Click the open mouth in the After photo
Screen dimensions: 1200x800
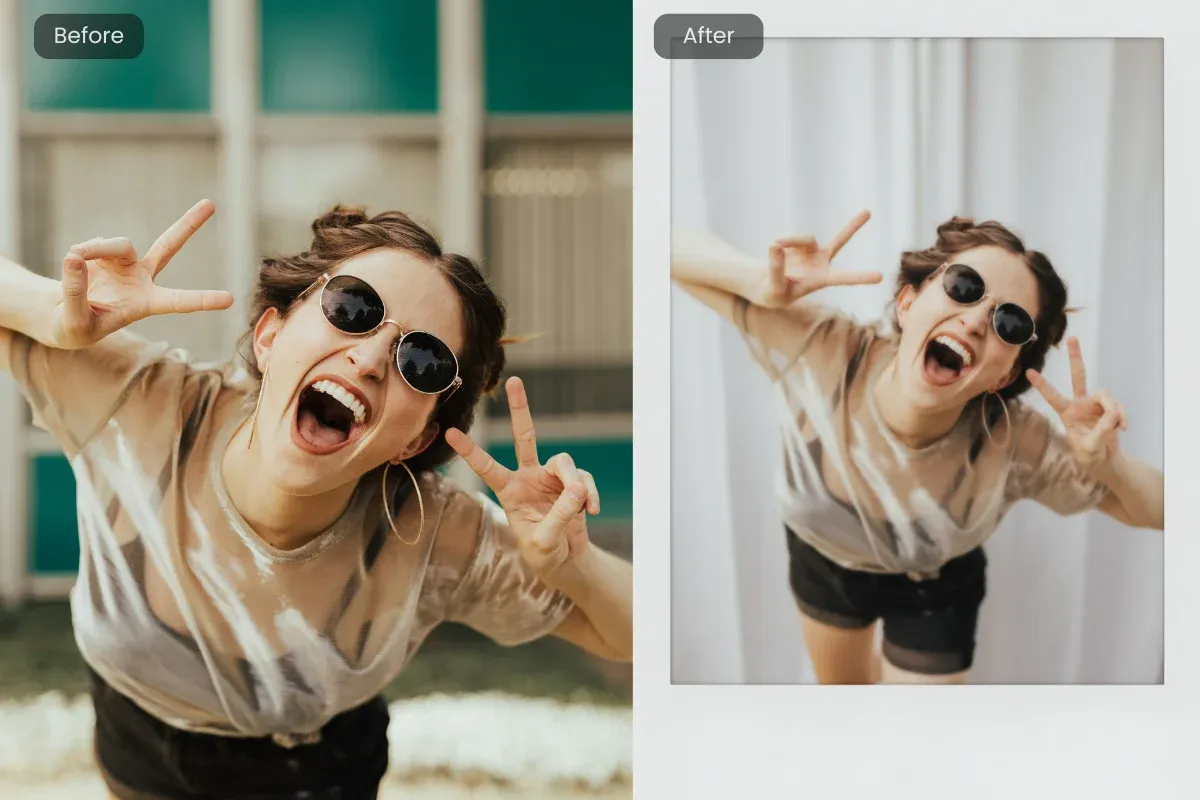[x=945, y=358]
